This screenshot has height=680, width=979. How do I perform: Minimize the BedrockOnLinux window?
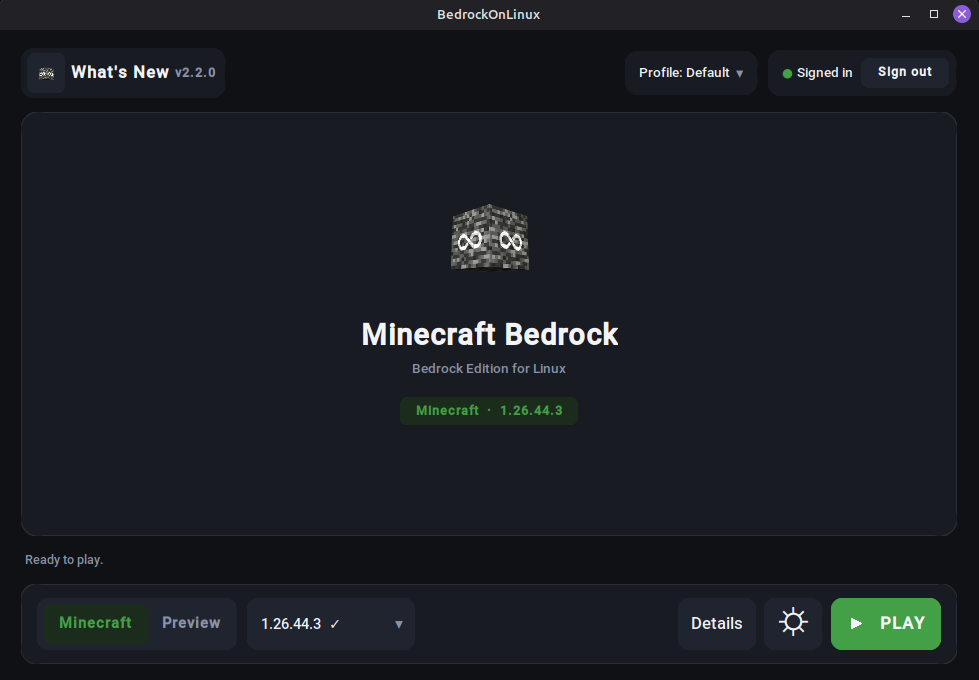click(x=906, y=14)
